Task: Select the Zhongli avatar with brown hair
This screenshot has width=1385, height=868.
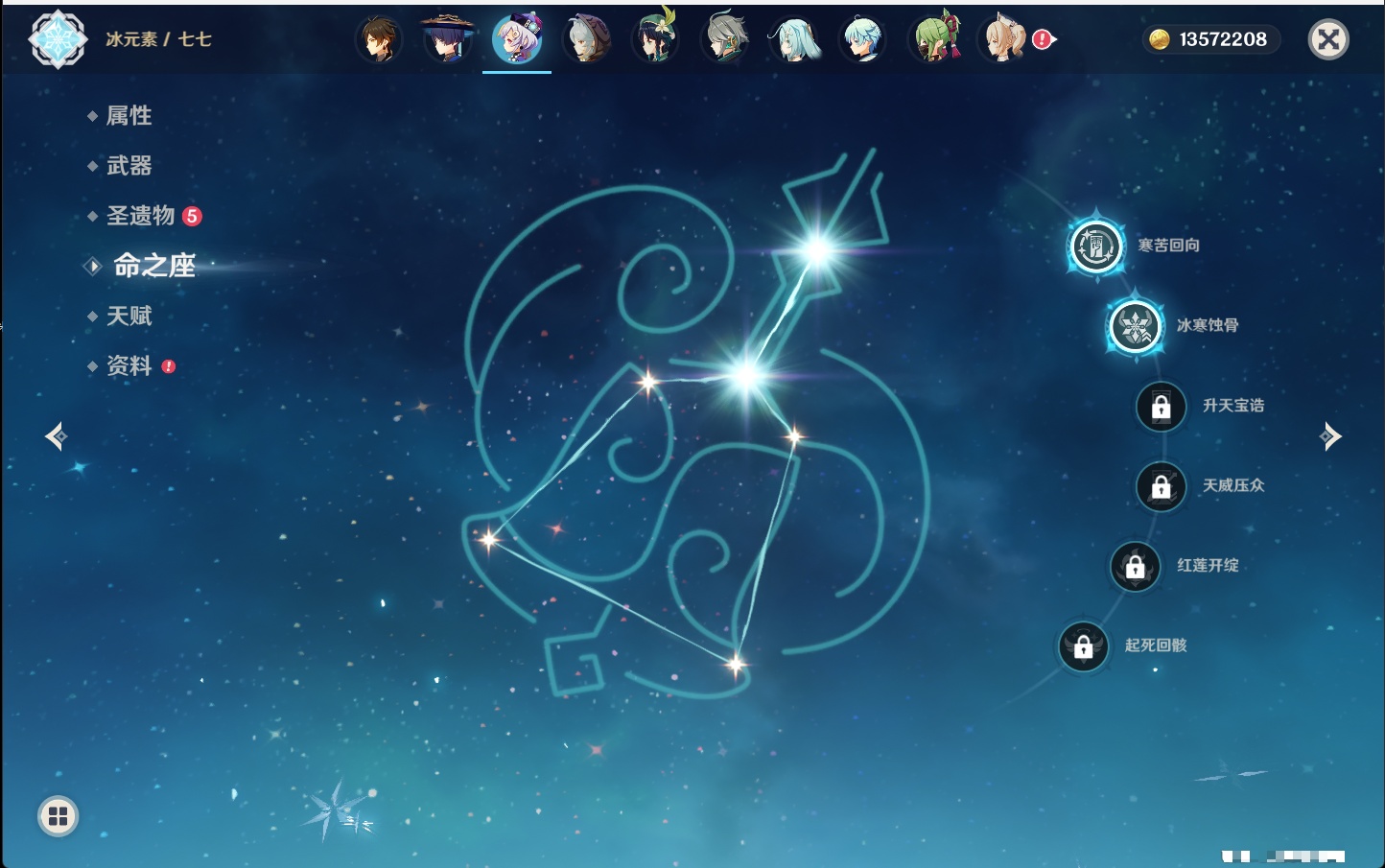Action: coord(379,39)
